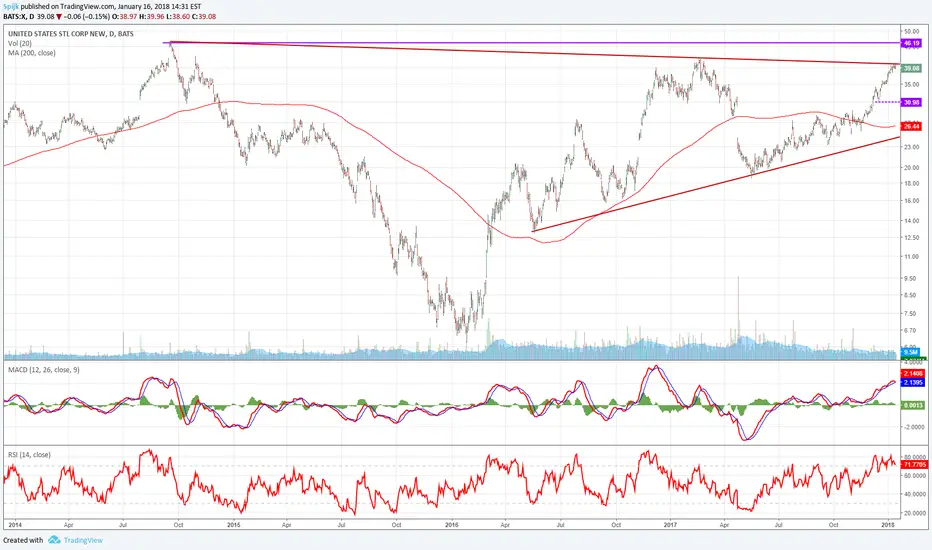Click the 2018 label on the time axis

point(888,525)
